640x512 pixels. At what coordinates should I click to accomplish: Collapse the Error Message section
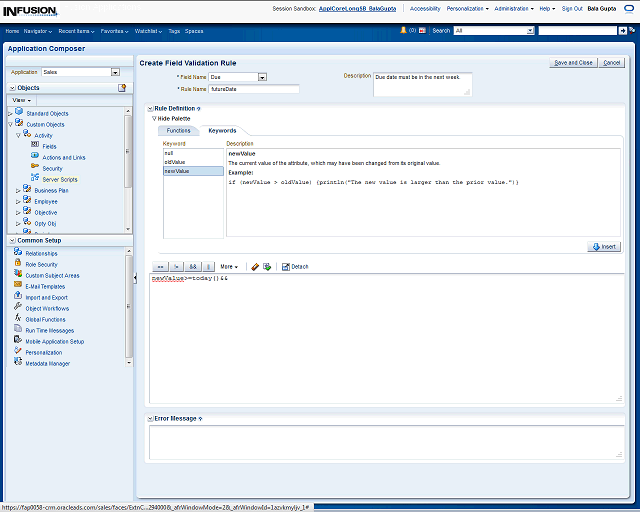click(x=149, y=418)
